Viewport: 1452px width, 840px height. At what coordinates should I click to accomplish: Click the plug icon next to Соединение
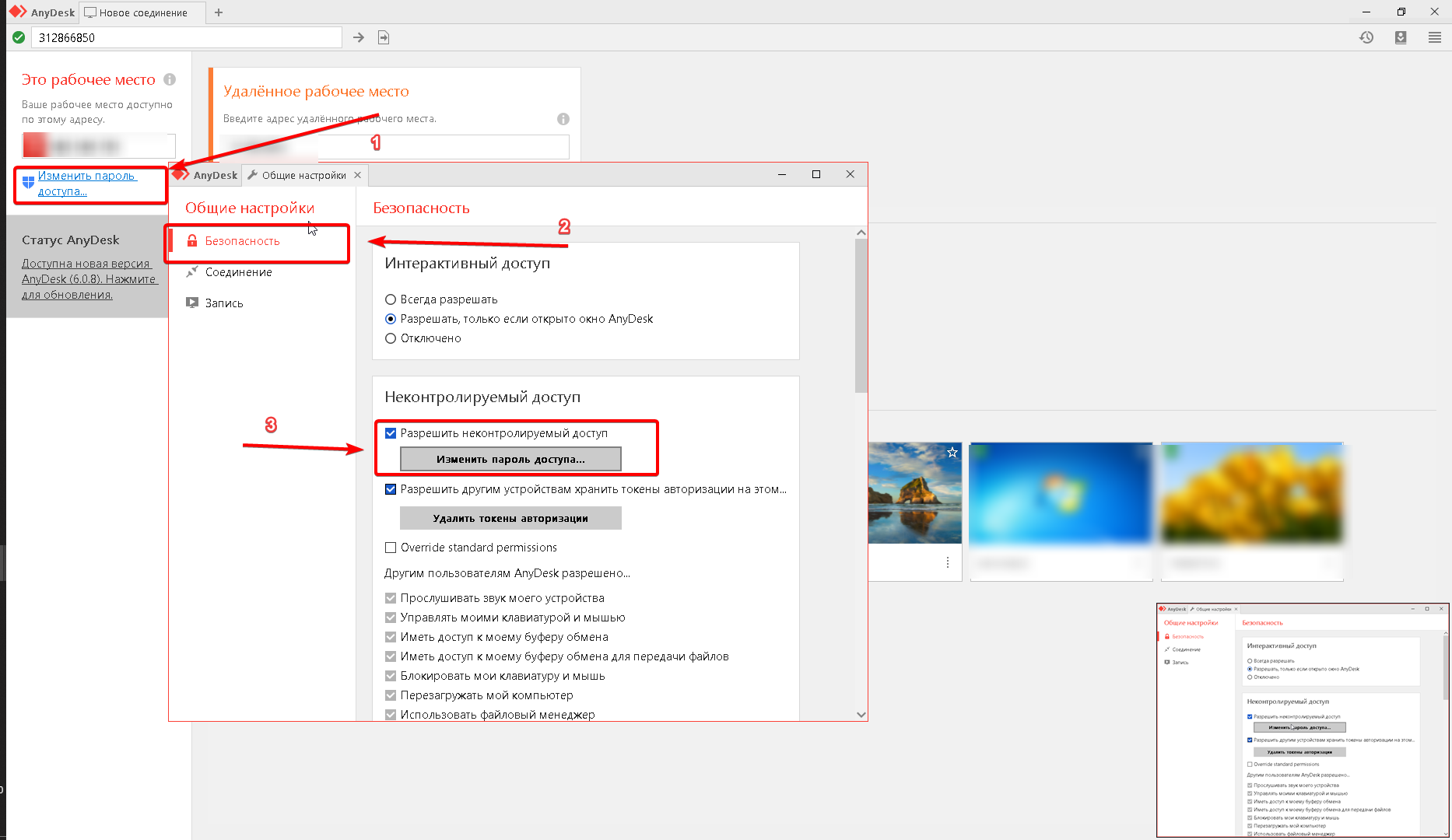(192, 272)
